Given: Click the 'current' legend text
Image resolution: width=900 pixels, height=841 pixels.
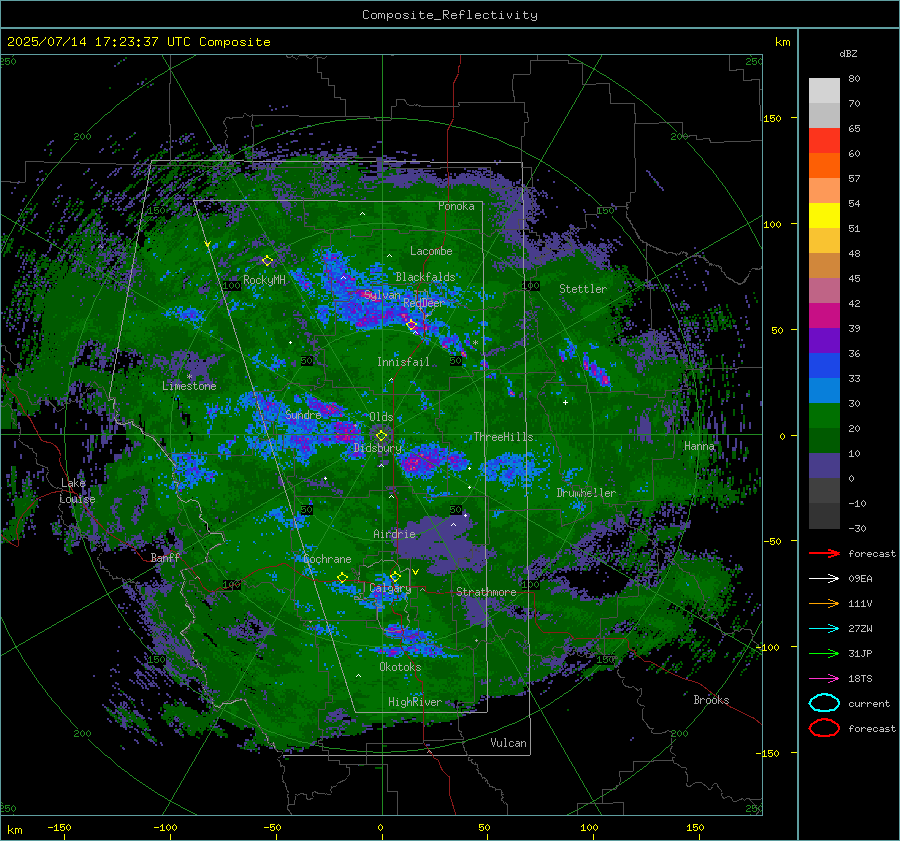Looking at the screenshot, I should (869, 703).
